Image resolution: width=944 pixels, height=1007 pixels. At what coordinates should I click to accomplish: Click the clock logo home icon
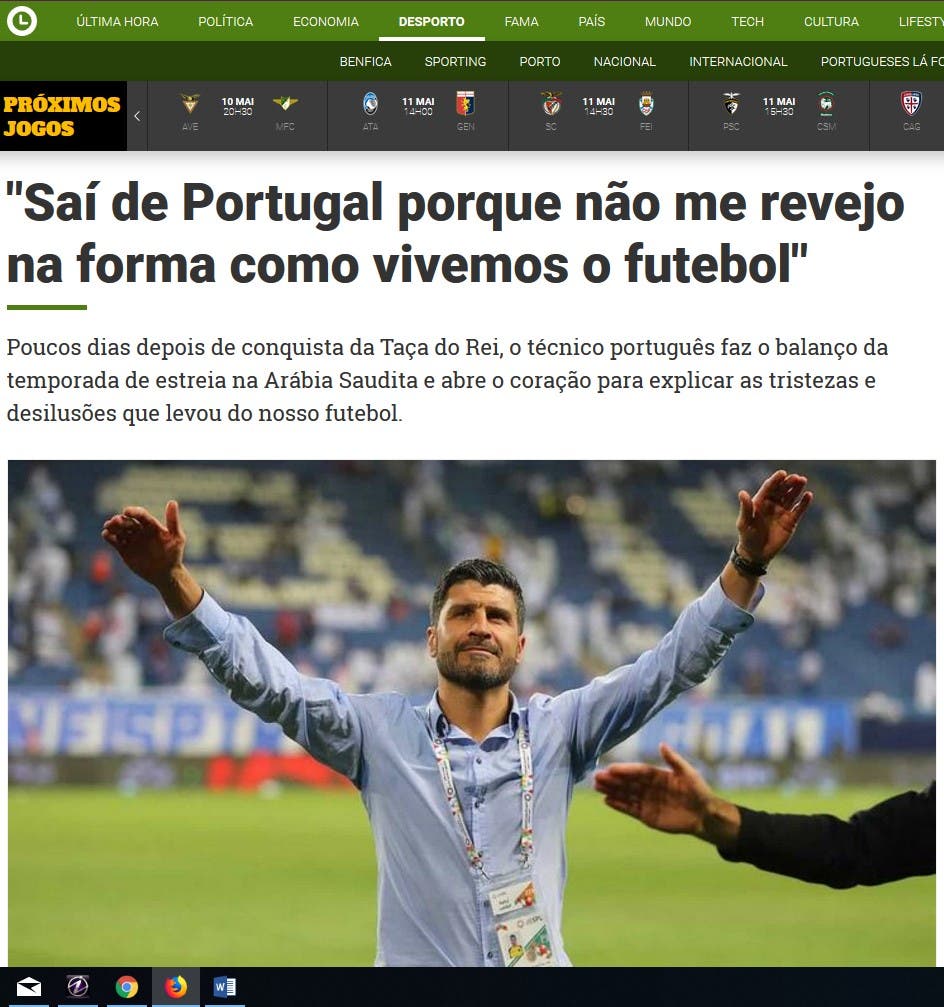(22, 21)
